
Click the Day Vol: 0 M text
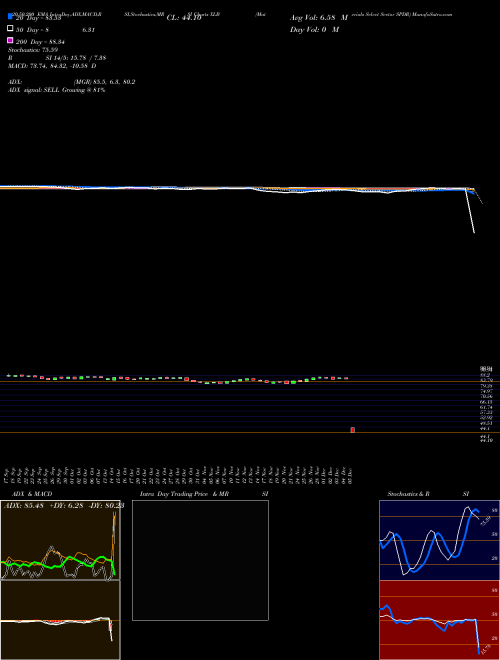[314, 29]
